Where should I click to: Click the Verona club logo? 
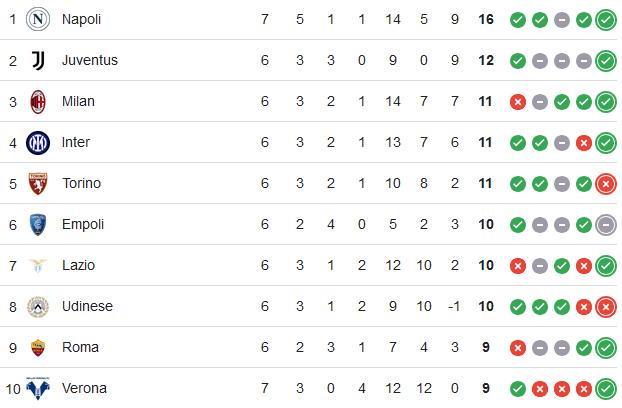pyautogui.click(x=38, y=388)
